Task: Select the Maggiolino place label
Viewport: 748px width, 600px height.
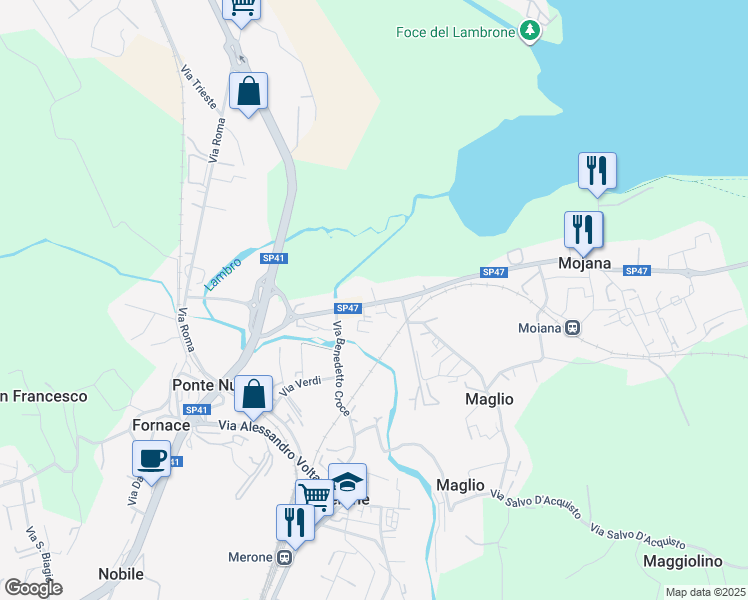Action: (x=683, y=561)
